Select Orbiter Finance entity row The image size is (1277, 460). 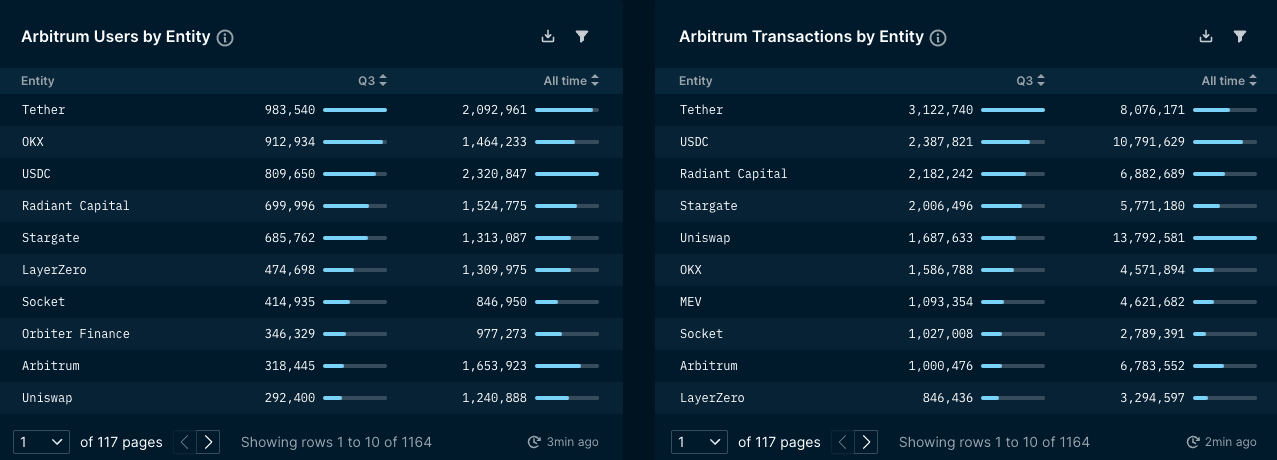(311, 334)
